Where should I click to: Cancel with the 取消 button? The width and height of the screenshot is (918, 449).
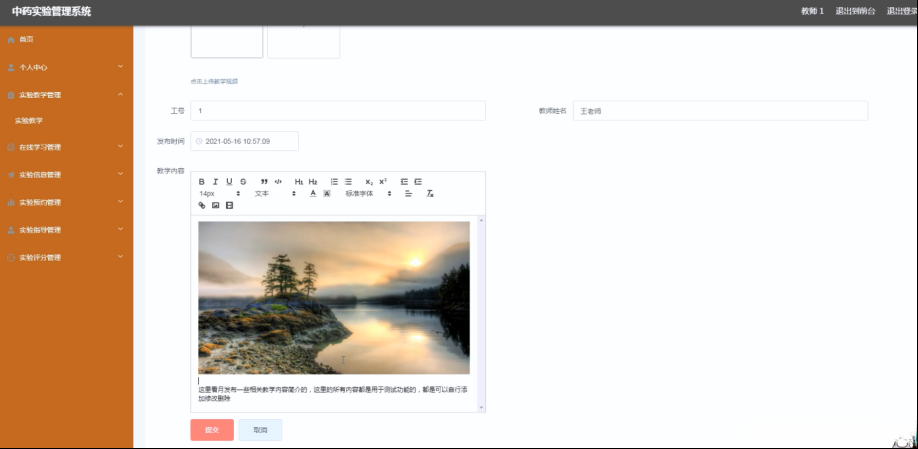[260, 430]
